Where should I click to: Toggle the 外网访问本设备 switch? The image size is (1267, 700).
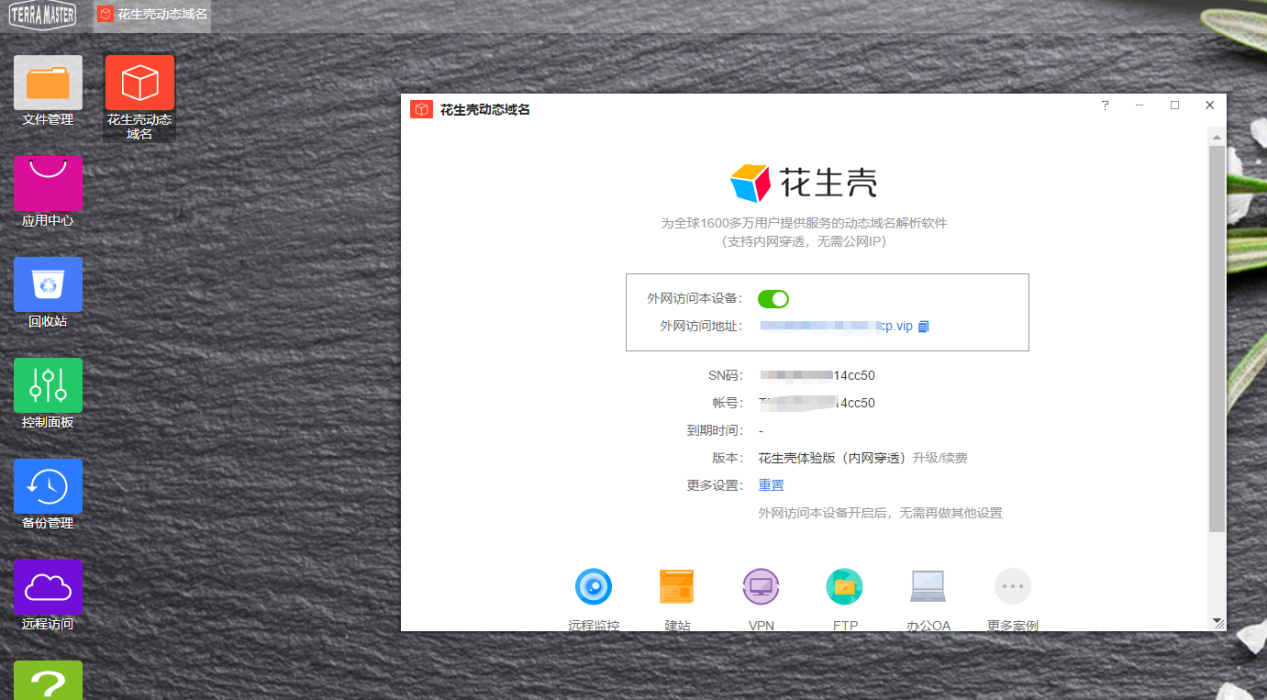point(773,299)
